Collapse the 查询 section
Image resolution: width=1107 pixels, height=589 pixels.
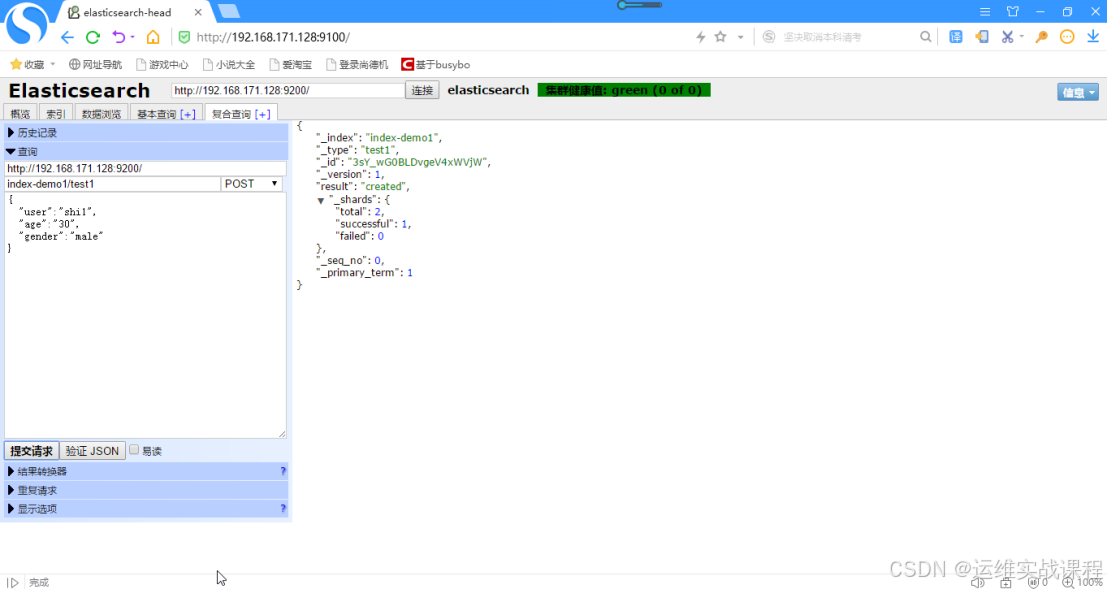point(146,151)
